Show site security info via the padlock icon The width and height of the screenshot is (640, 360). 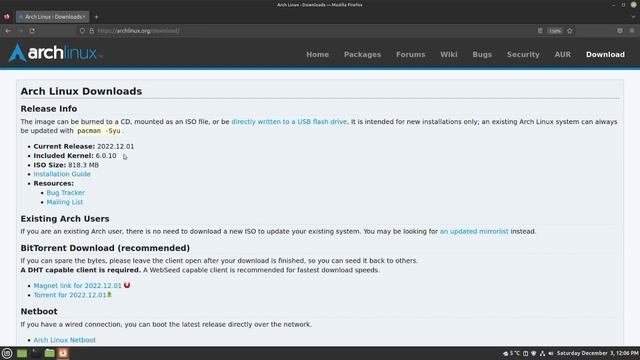click(x=91, y=31)
